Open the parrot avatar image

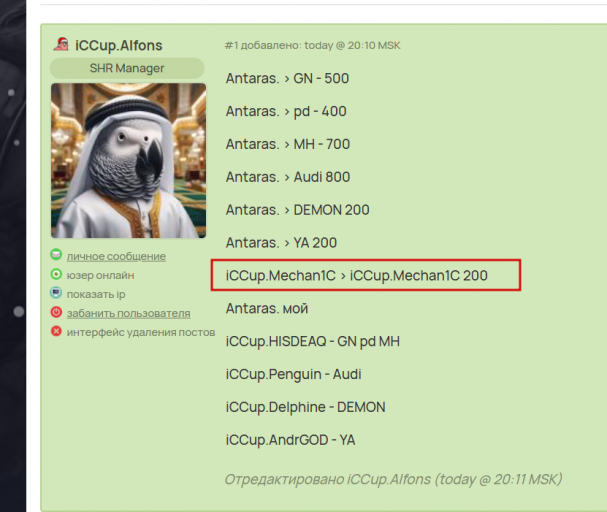[x=129, y=160]
